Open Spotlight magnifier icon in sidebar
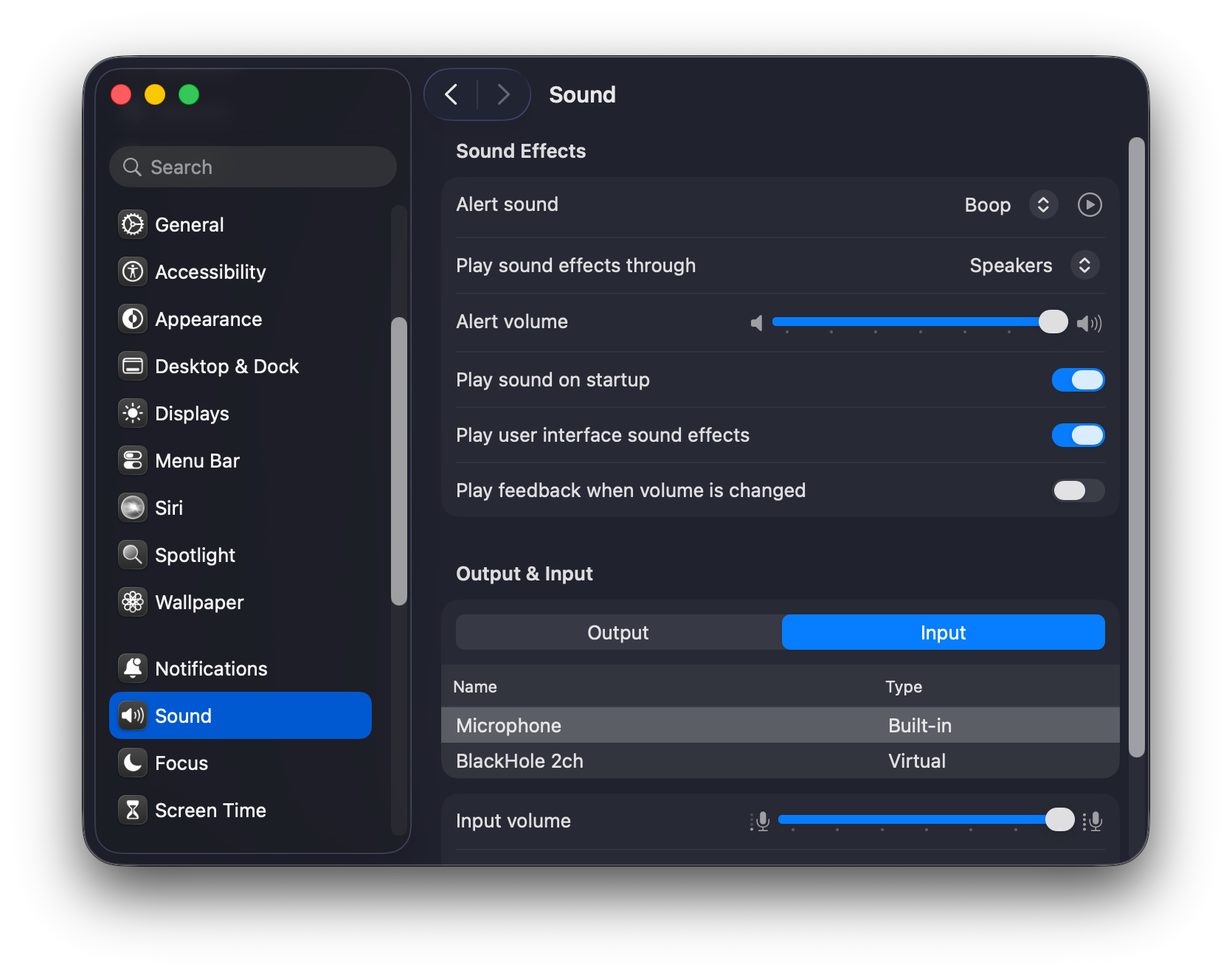This screenshot has width=1232, height=975. (x=133, y=555)
